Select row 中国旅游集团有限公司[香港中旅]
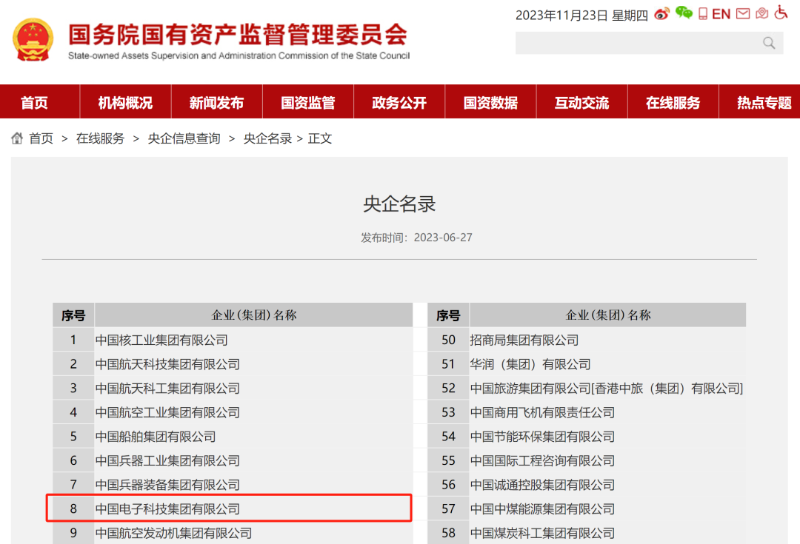This screenshot has width=800, height=544. pyautogui.click(x=587, y=388)
